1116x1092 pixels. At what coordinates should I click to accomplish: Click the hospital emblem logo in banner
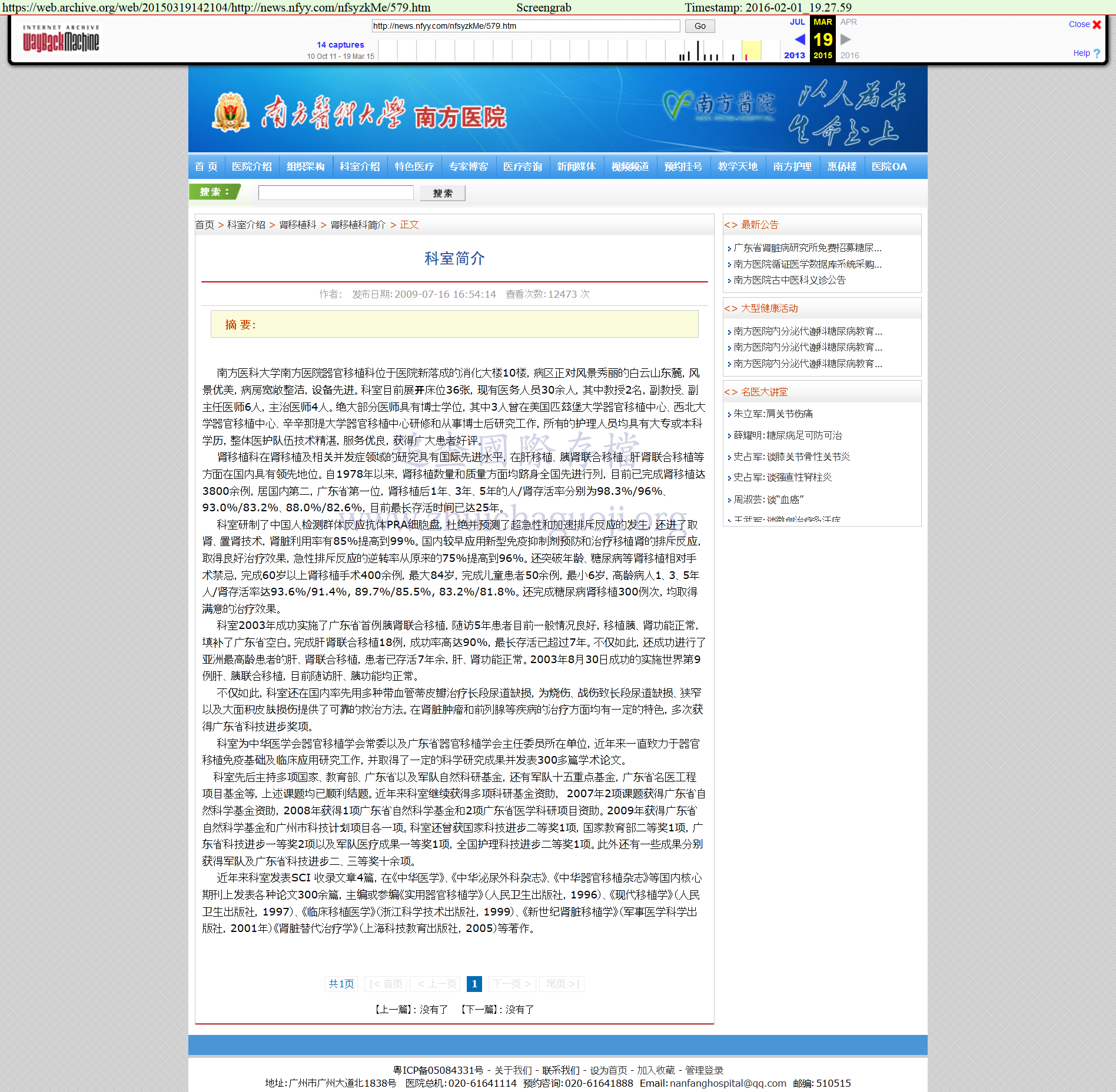pyautogui.click(x=230, y=112)
